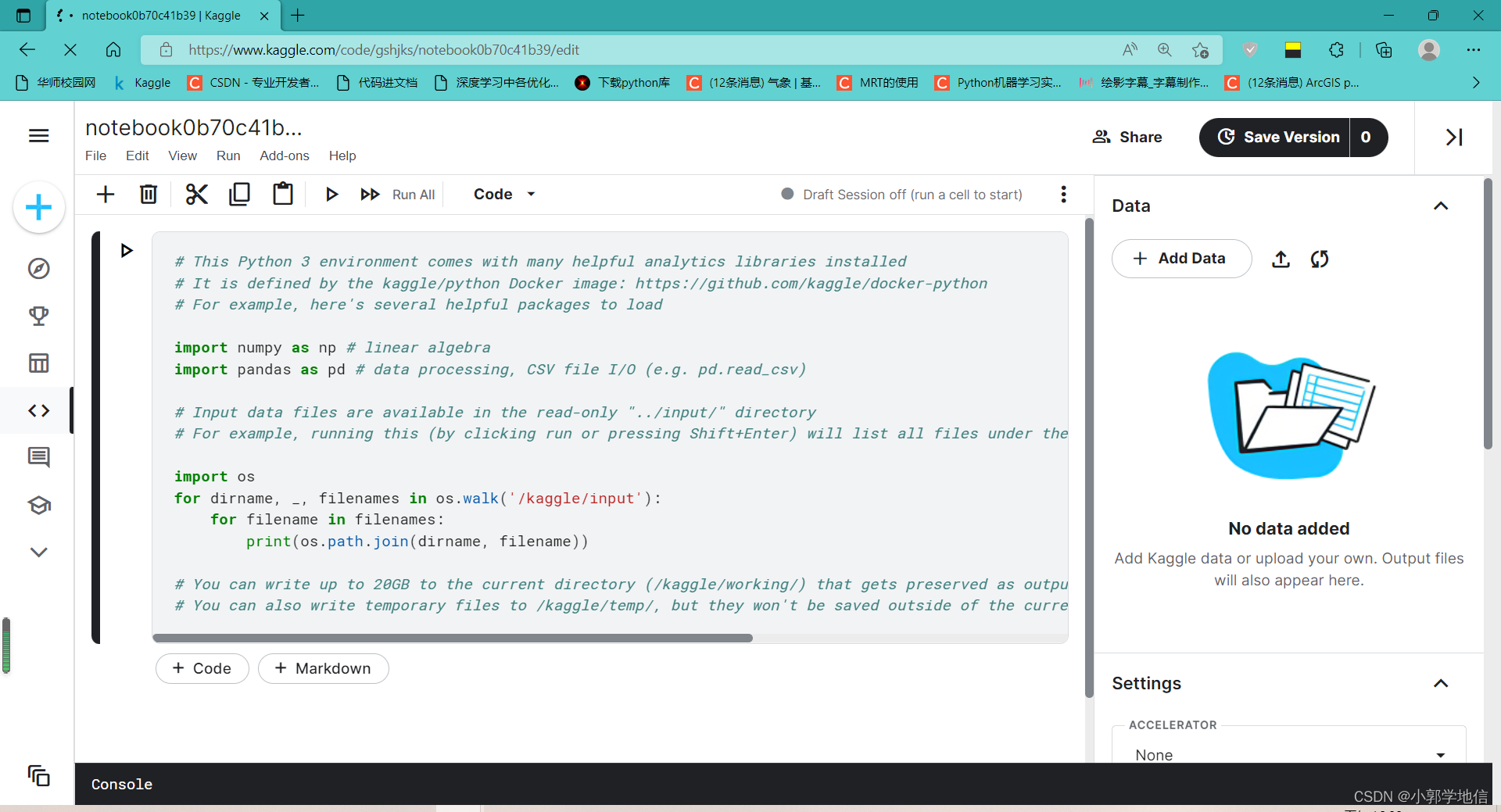1501x812 pixels.
Task: Run the current cell from toolbar
Action: click(x=331, y=194)
